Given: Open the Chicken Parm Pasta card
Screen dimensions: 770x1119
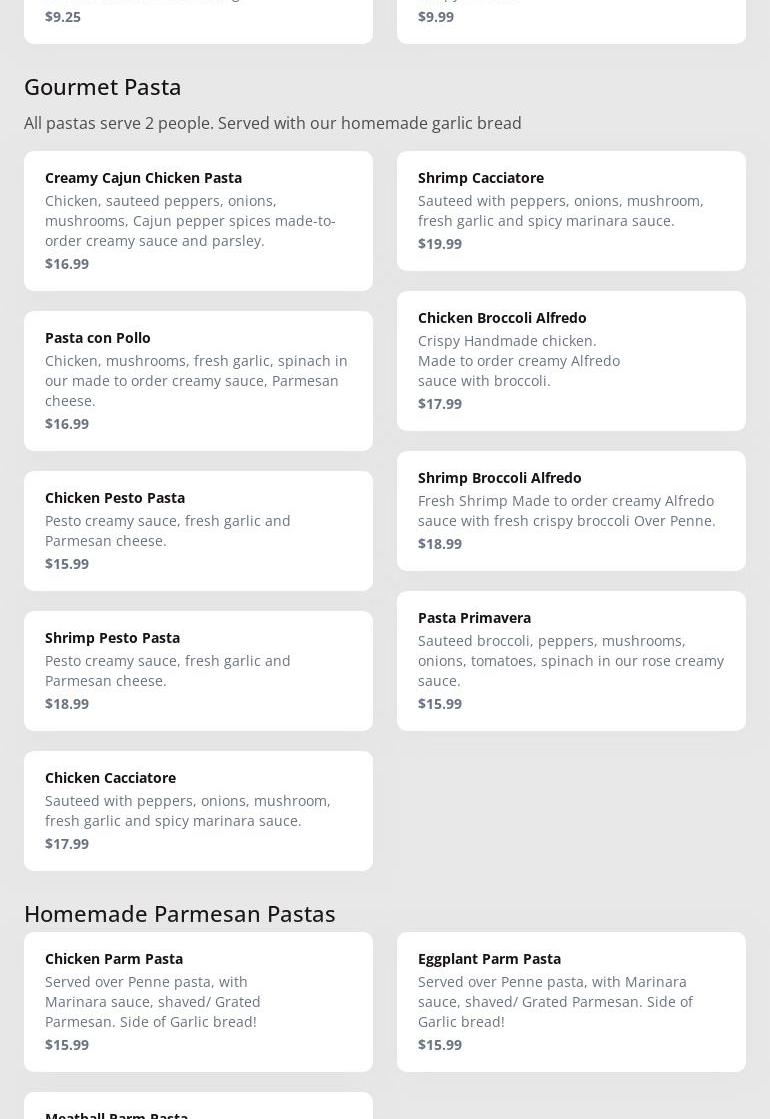Looking at the screenshot, I should click(x=198, y=1001).
